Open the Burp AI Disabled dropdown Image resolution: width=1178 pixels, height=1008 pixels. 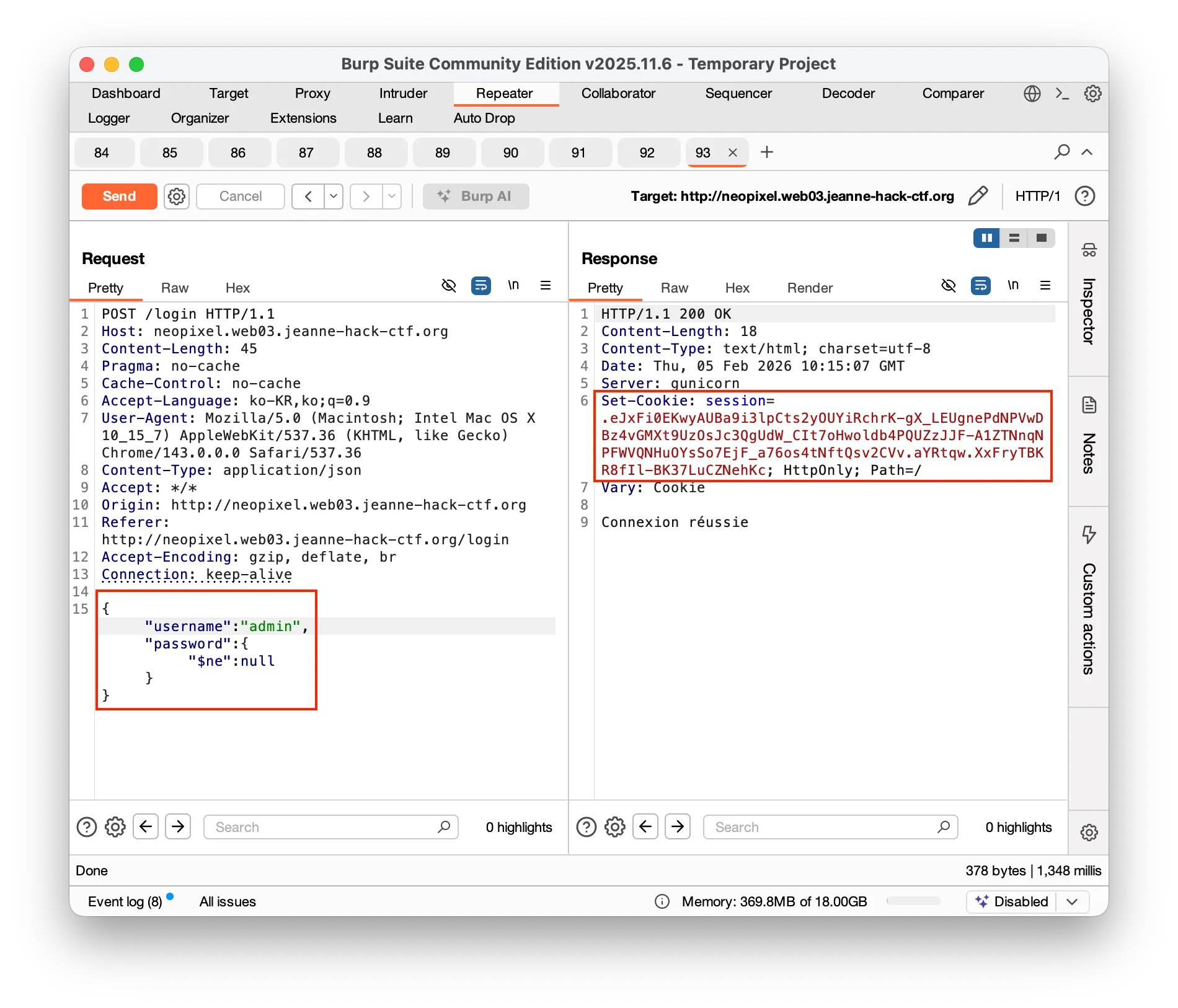(x=1073, y=901)
